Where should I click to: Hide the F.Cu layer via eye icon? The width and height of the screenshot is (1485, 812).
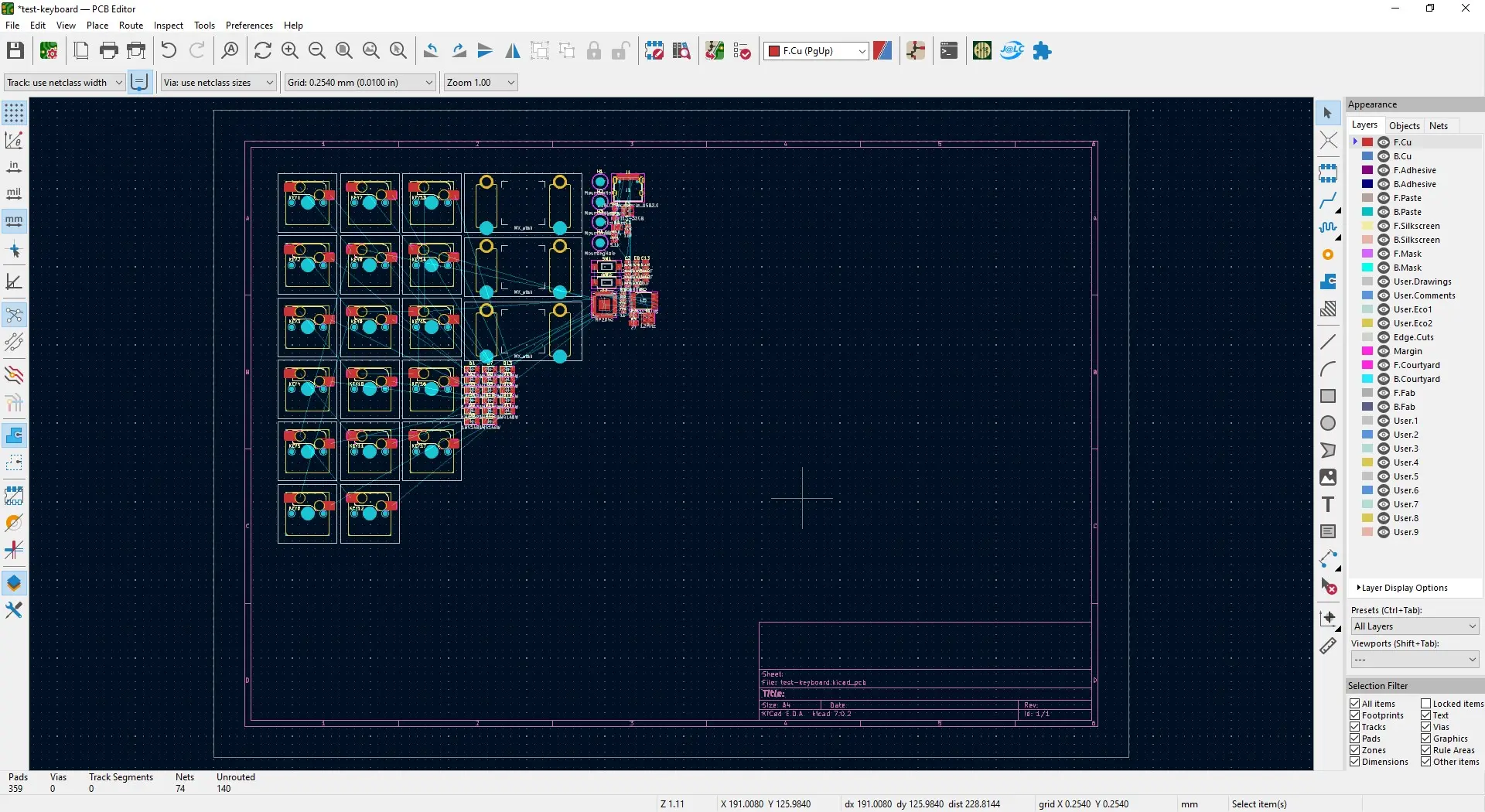tap(1384, 142)
